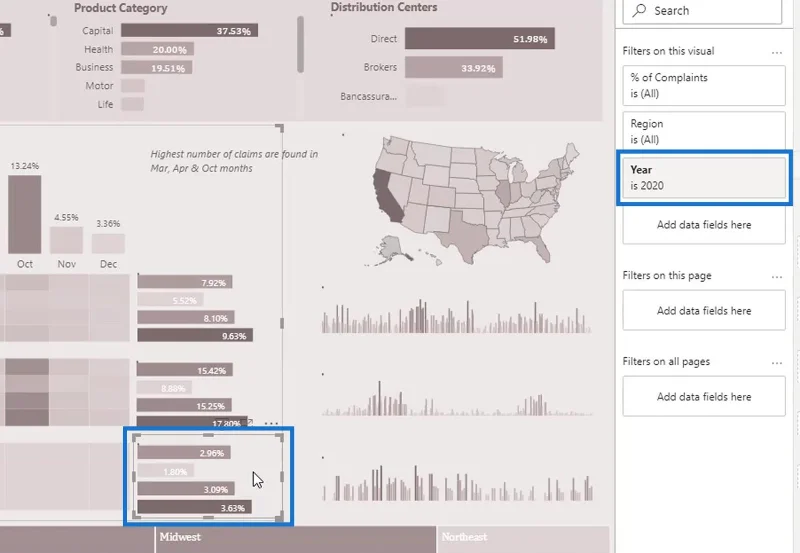The height and width of the screenshot is (553, 800).
Task: Click the 15.42% horizontal bar
Action: coord(185,370)
